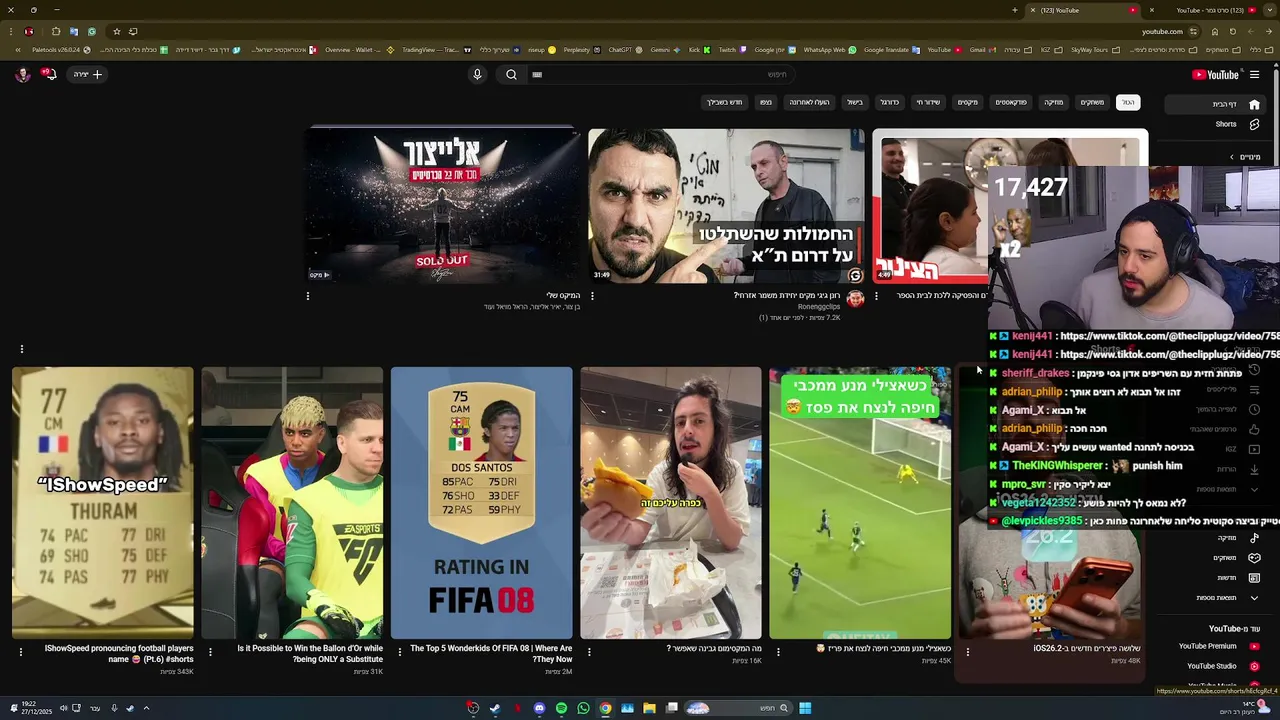Open options menu for FIFA 08 Wonderkids short

click(x=400, y=652)
